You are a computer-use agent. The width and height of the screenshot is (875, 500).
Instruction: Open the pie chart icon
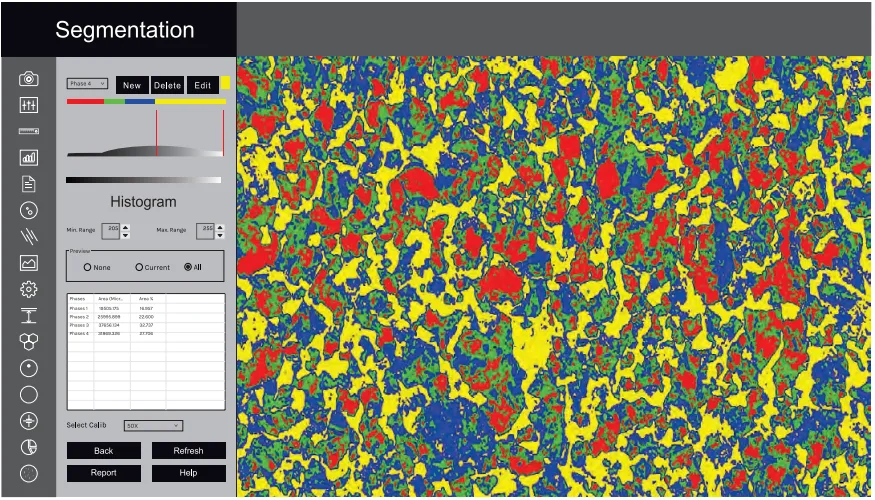pos(28,447)
